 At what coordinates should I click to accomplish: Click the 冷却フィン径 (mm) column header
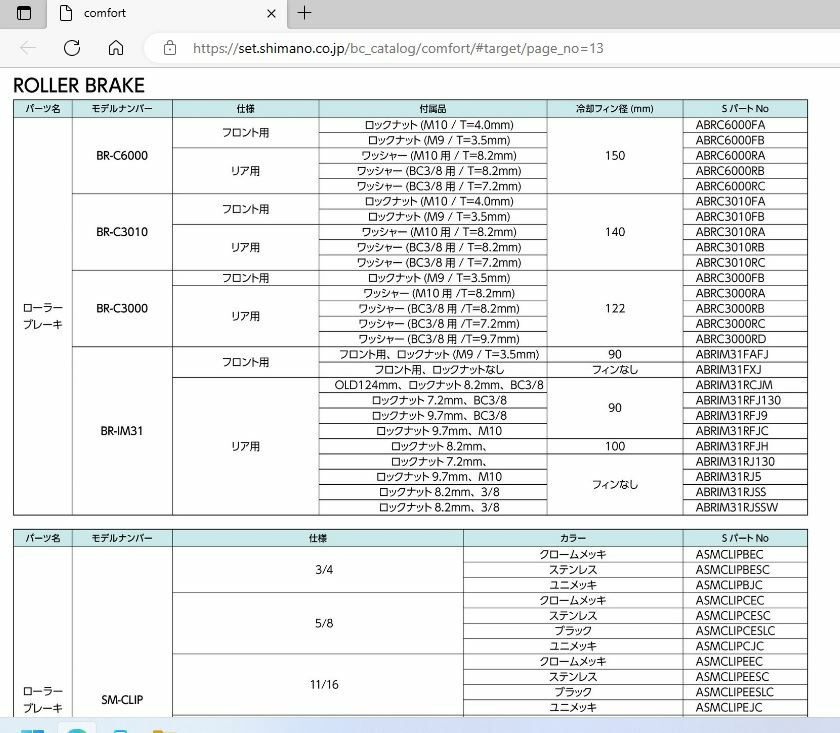pyautogui.click(x=615, y=109)
